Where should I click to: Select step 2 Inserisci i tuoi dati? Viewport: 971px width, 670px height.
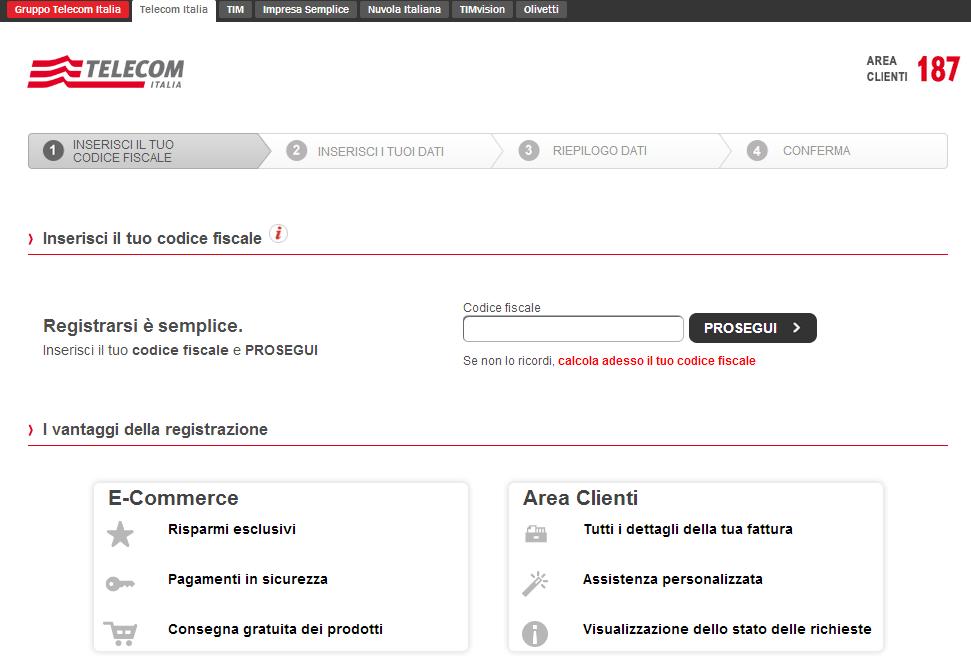tap(380, 151)
